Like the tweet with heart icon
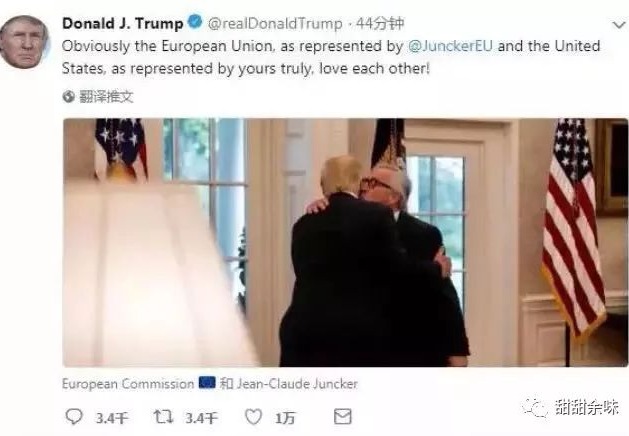Image resolution: width=629 pixels, height=436 pixels. (254, 417)
